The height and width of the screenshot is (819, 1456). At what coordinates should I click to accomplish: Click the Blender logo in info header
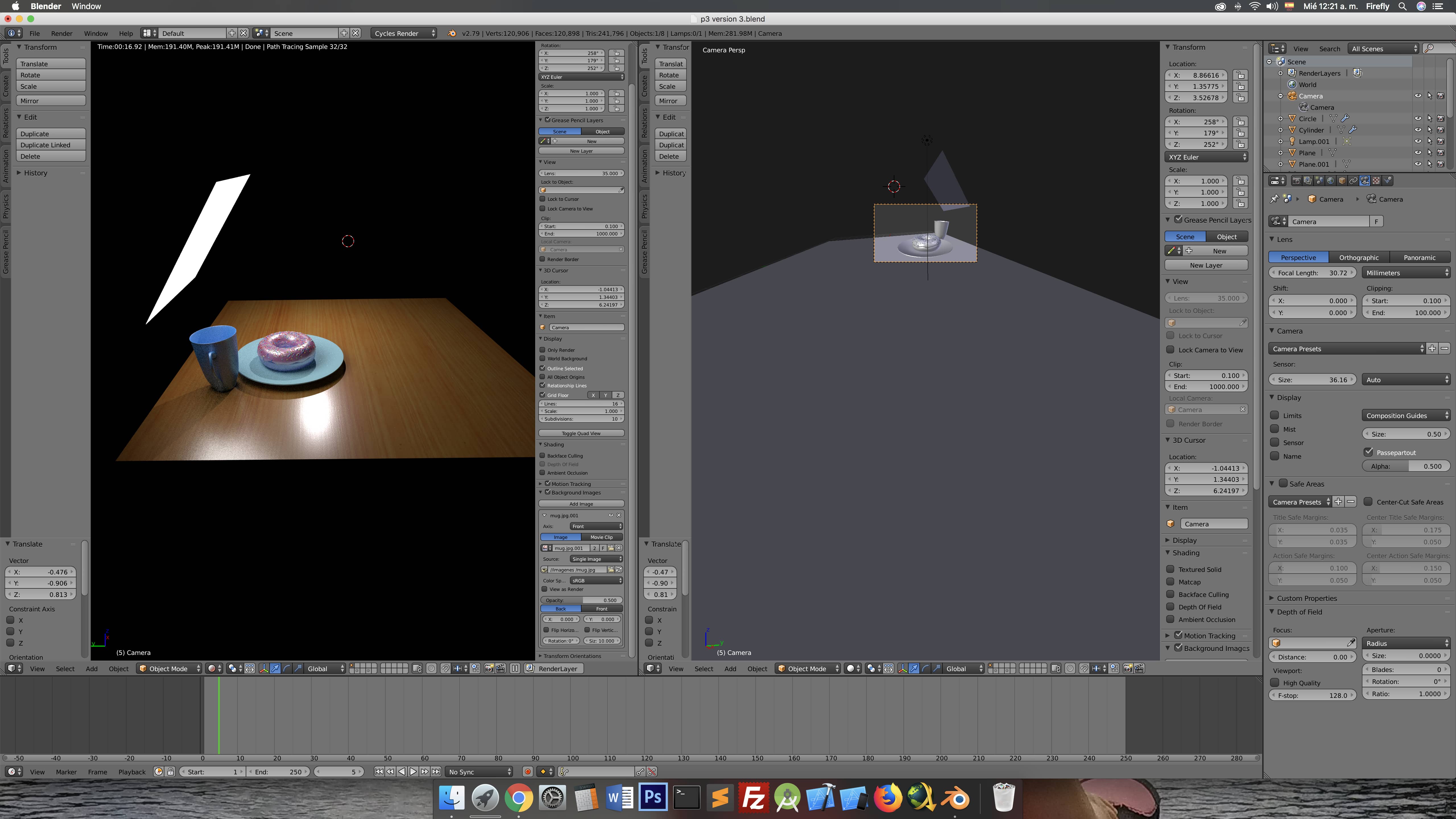[452, 33]
